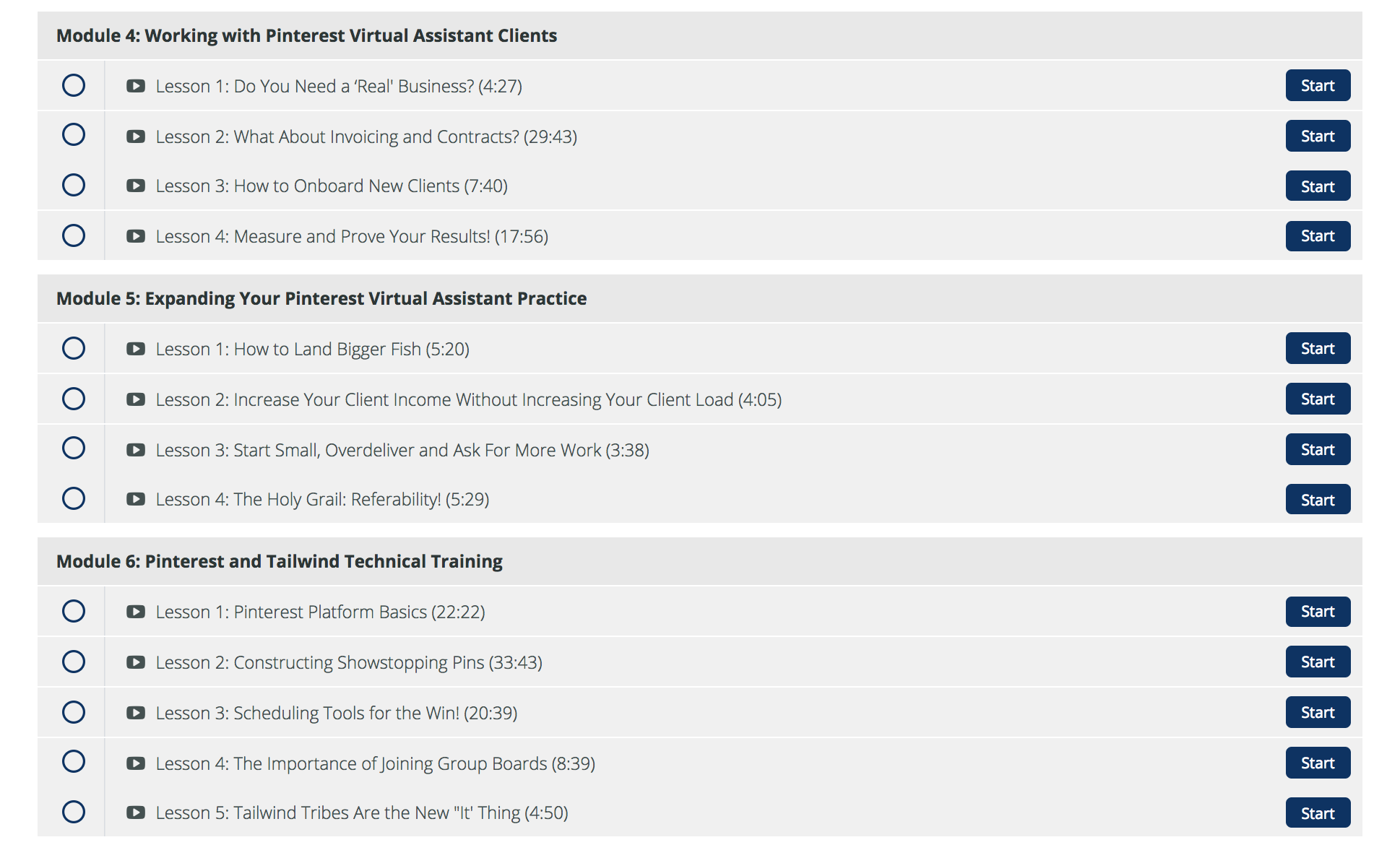Toggle completion circle for Joining Group Boards lesson

[74, 761]
